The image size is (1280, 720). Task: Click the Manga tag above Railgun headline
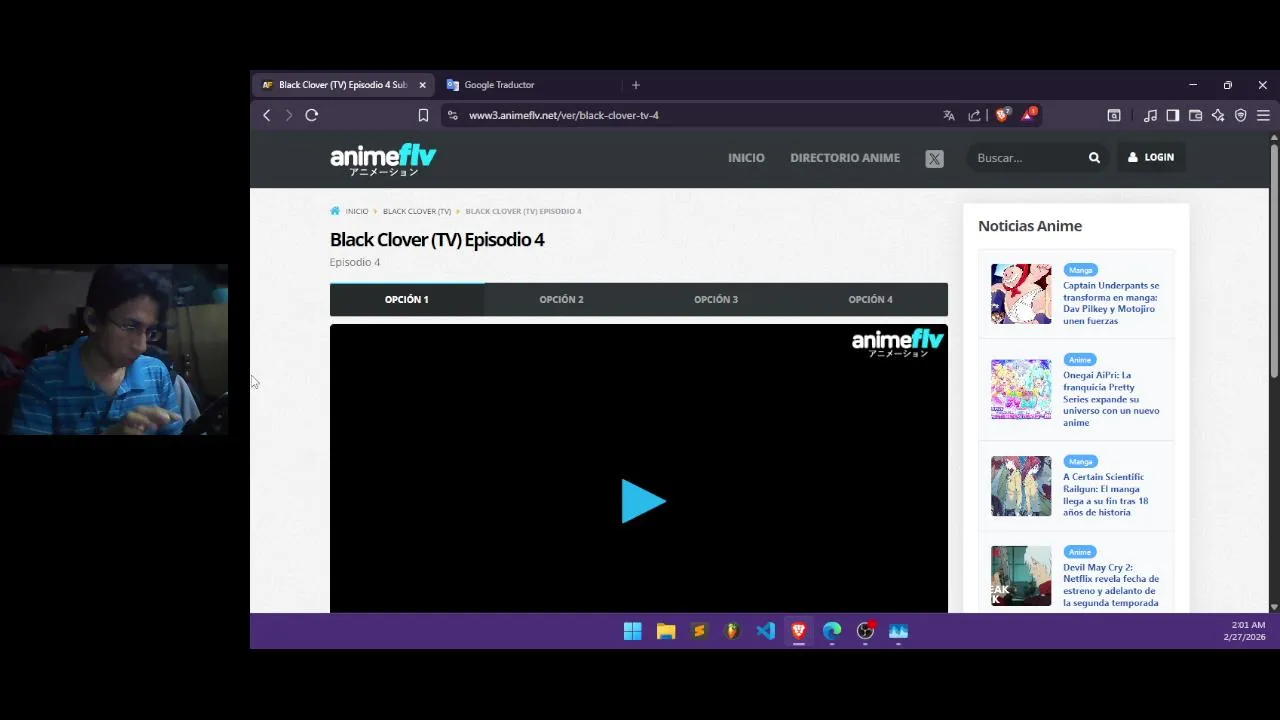pos(1080,462)
